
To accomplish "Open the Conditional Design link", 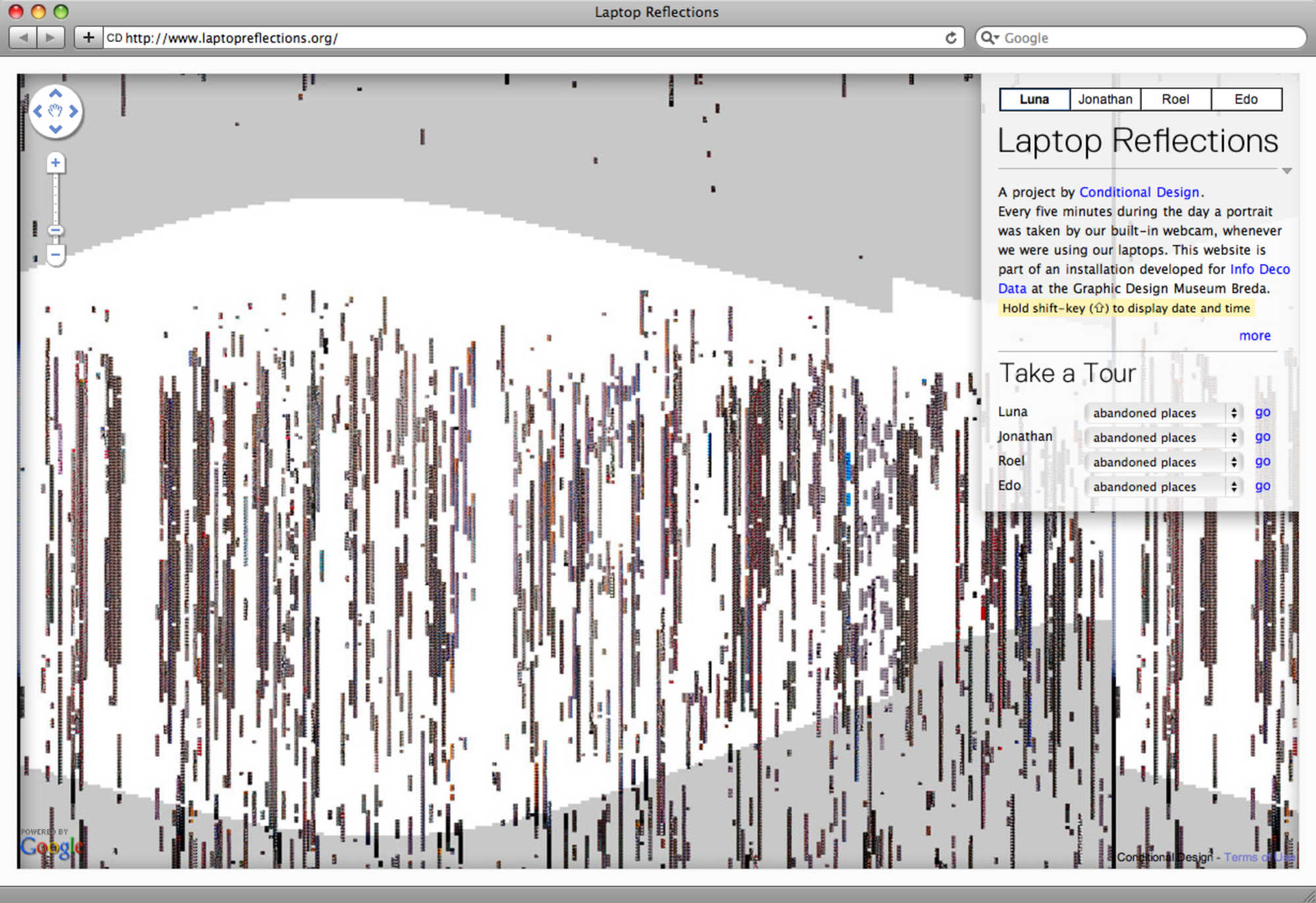I will tap(1139, 192).
